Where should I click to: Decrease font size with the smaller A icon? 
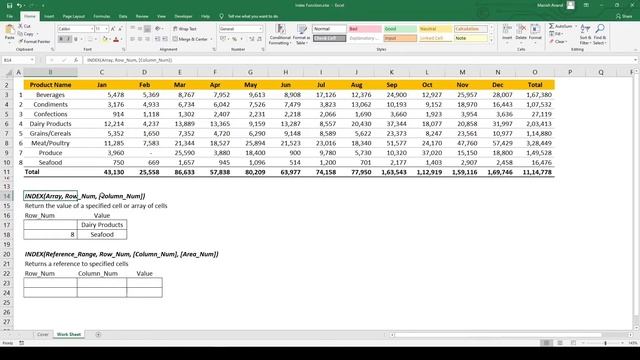[120, 29]
